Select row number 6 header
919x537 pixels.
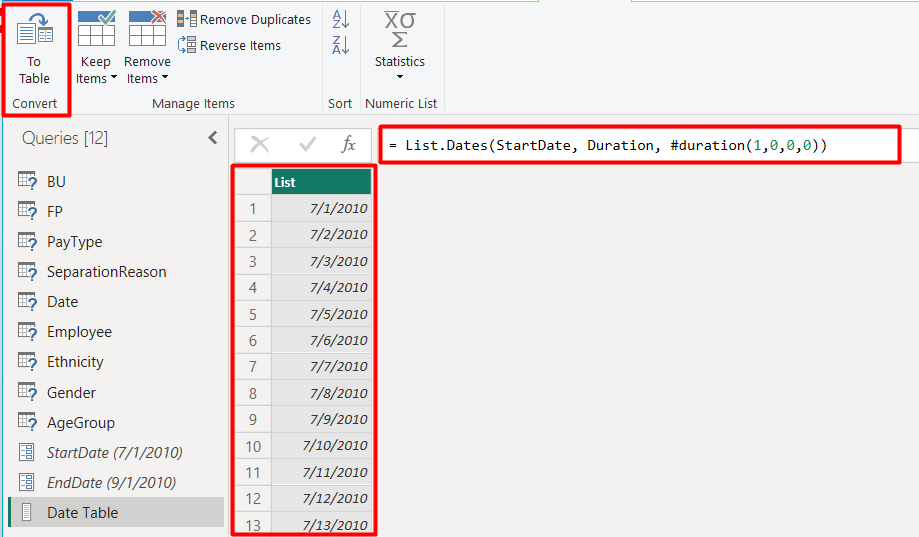[x=253, y=340]
